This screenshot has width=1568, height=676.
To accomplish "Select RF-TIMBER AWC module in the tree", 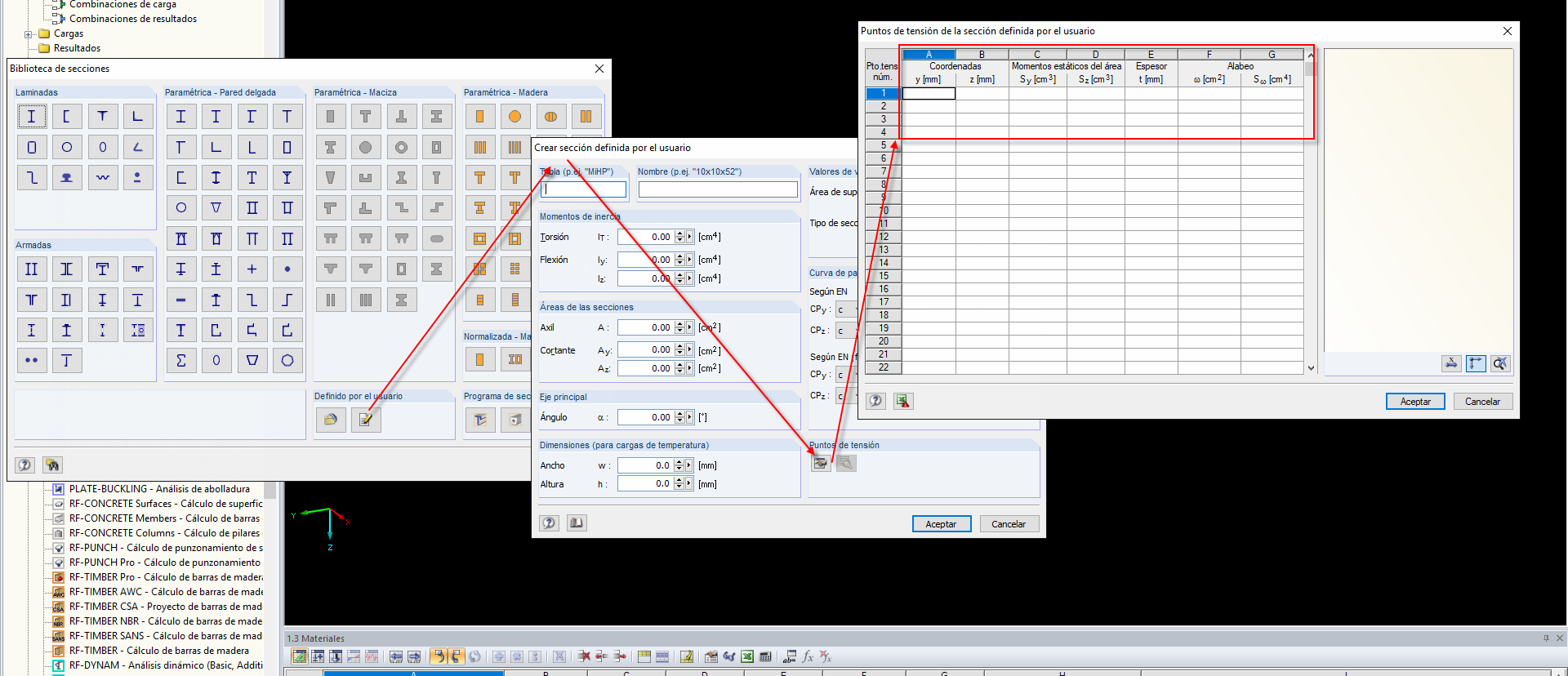I will pyautogui.click(x=166, y=592).
